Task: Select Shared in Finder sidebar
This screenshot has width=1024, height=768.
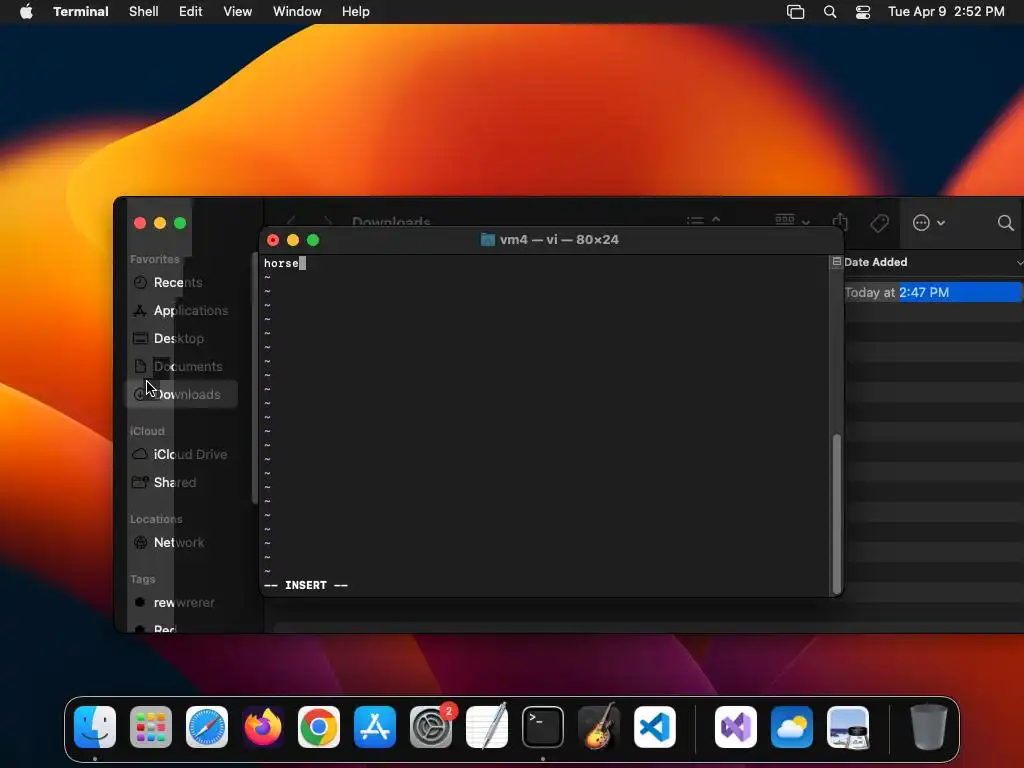Action: point(182,482)
